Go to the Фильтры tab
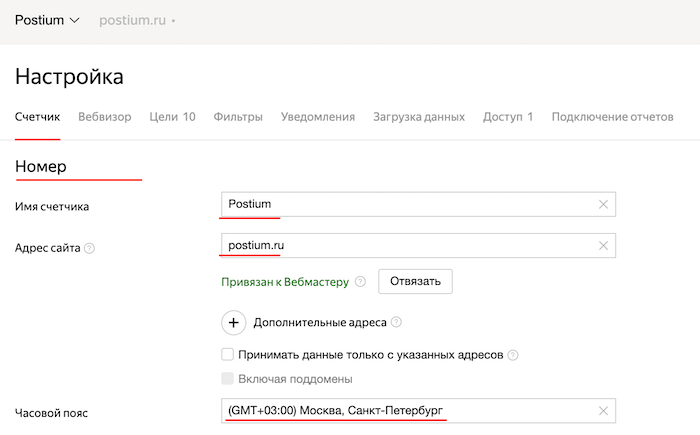The image size is (700, 435). pyautogui.click(x=238, y=117)
